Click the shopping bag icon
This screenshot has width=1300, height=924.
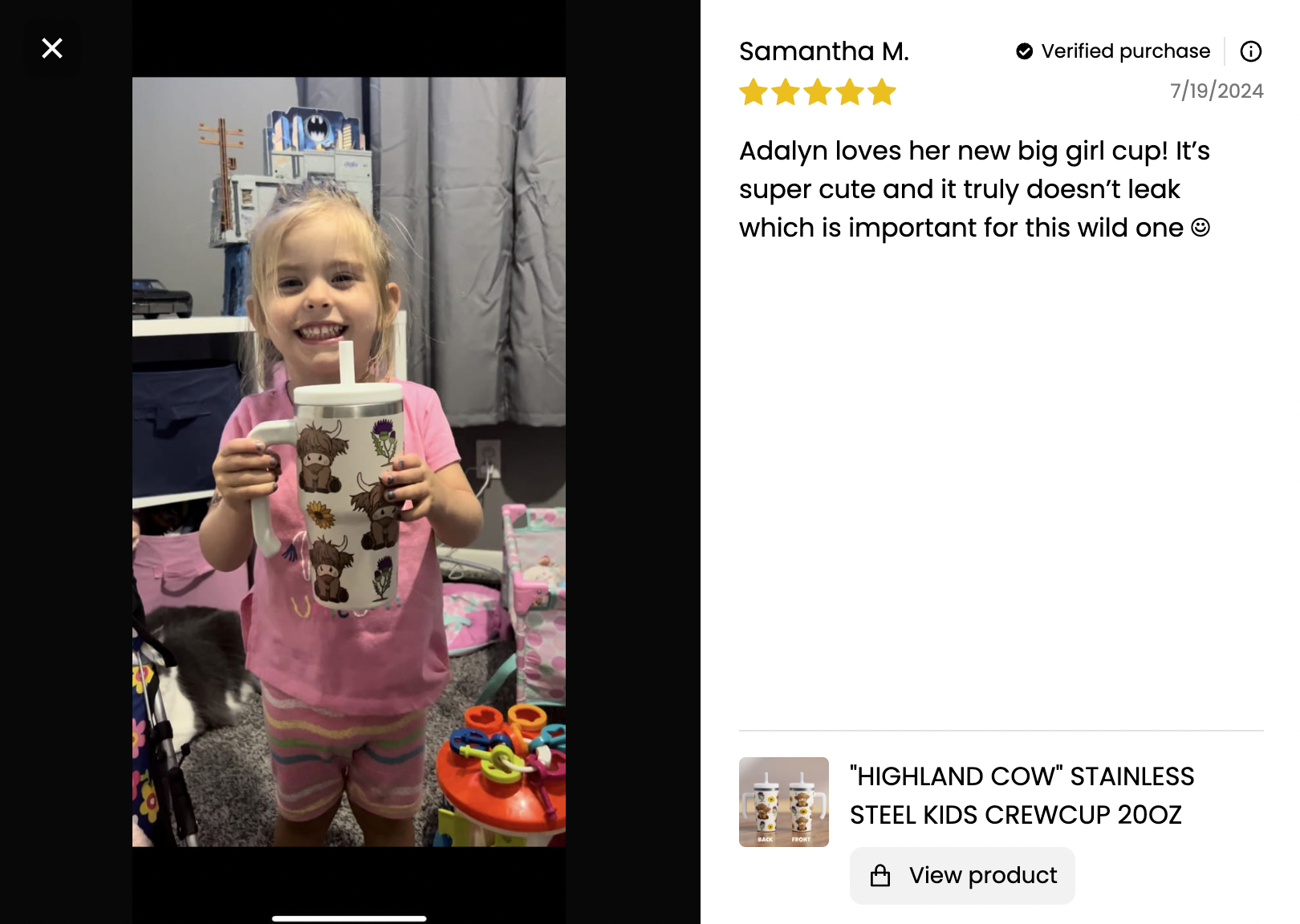click(x=880, y=876)
